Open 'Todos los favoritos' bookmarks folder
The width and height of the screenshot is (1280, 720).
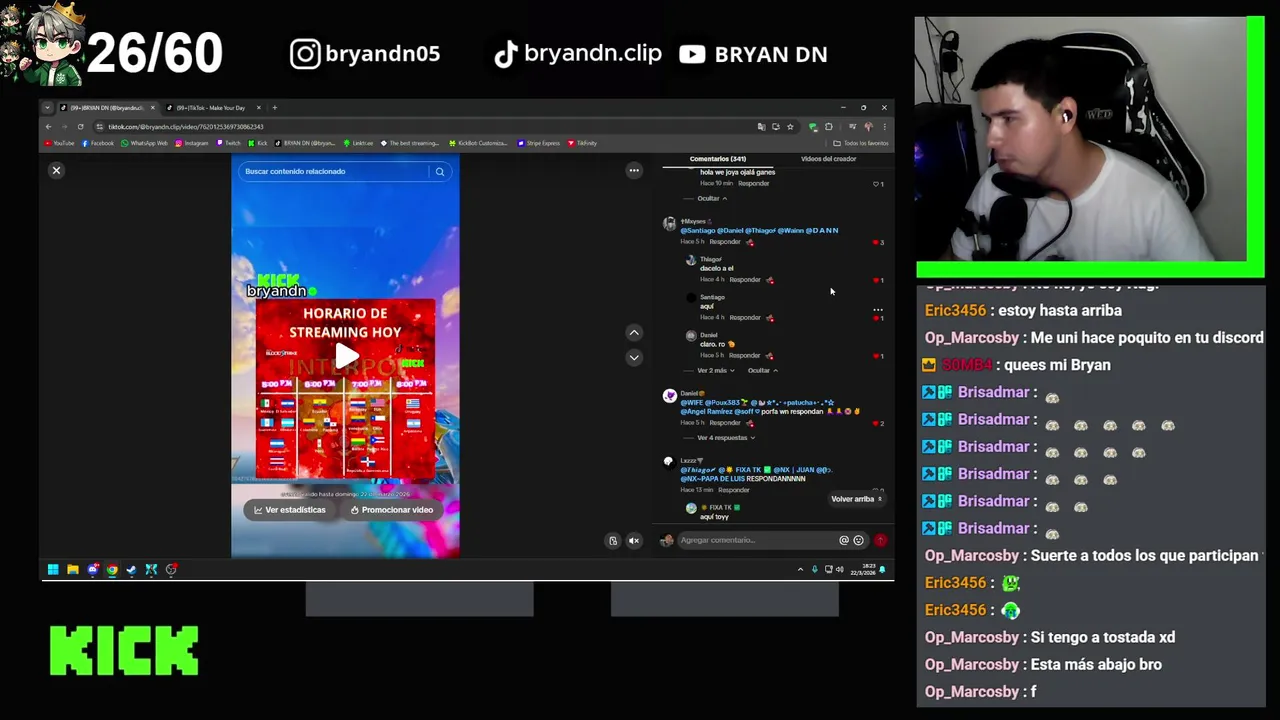(861, 143)
